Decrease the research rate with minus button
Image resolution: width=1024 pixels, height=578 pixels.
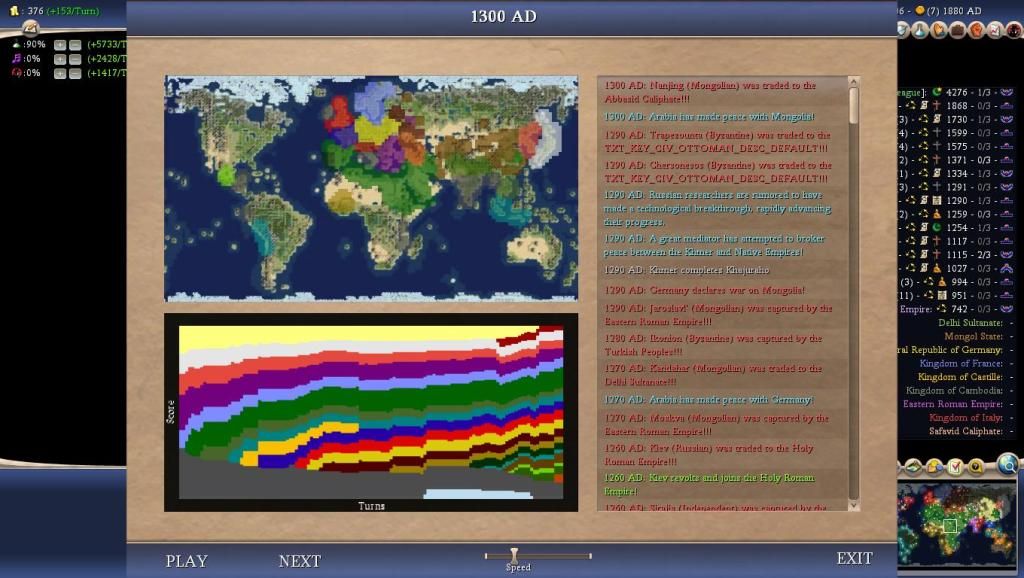pyautogui.click(x=75, y=45)
